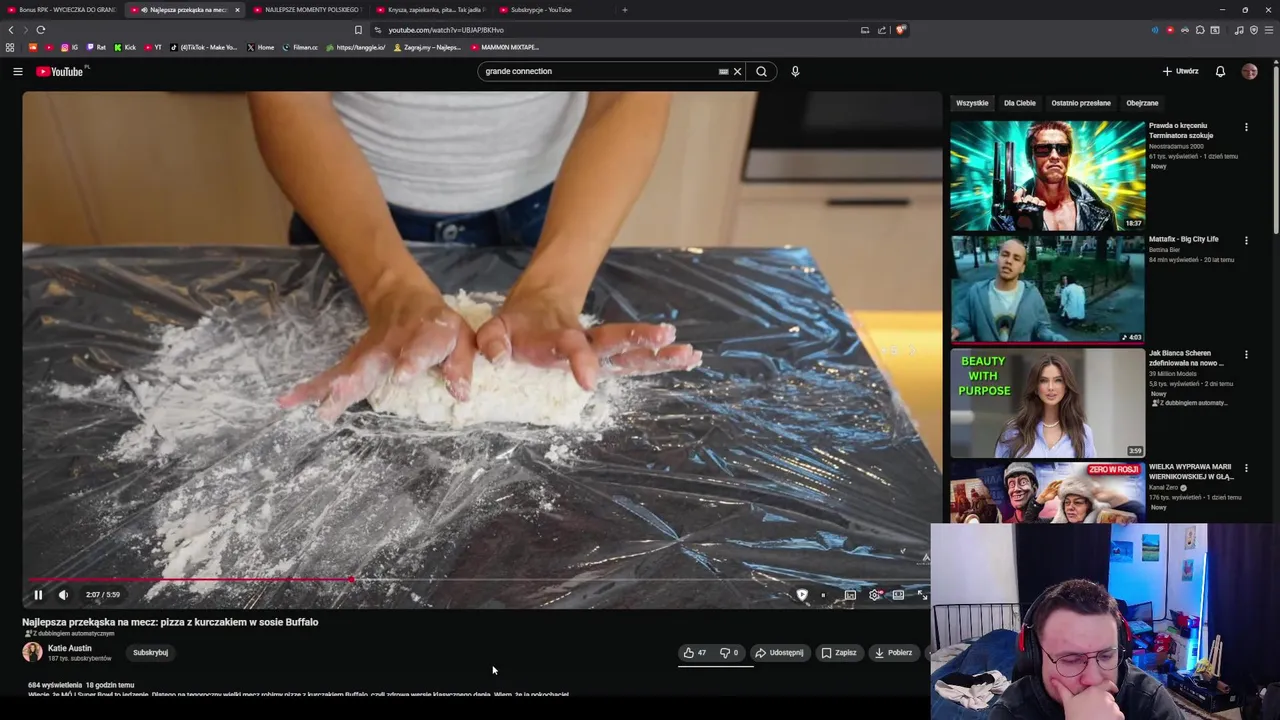Screen dimensions: 1280x720
Task: Dislike the video with thumbs down
Action: [x=730, y=653]
